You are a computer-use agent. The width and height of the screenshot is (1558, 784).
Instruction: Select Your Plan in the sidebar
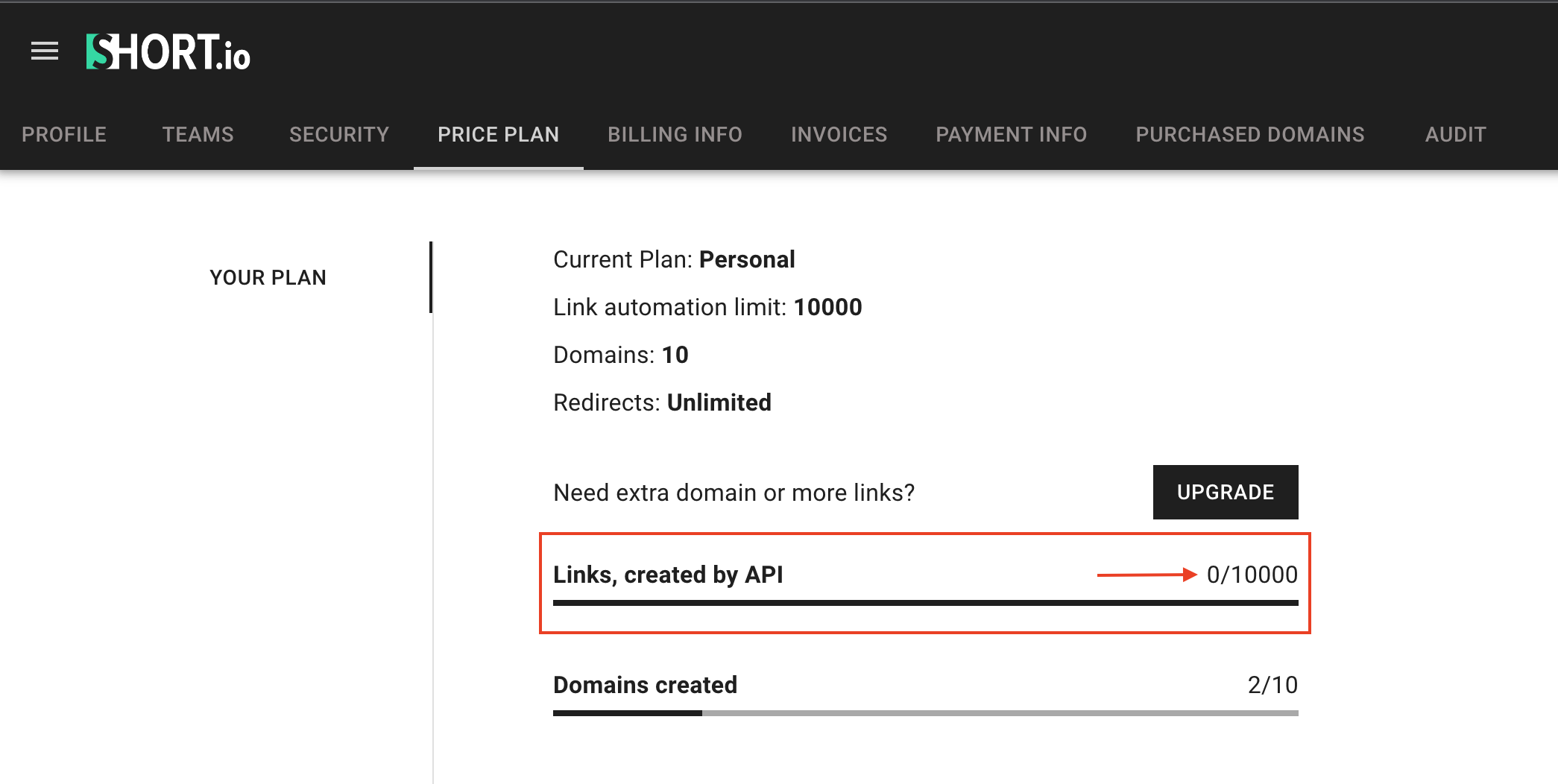(x=268, y=277)
